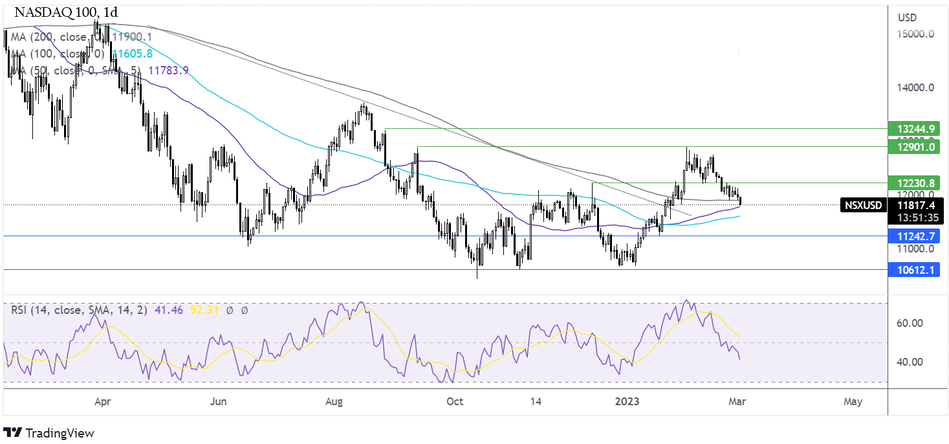The width and height of the screenshot is (949, 444).
Task: Click the TradingView logo icon
Action: tap(17, 431)
